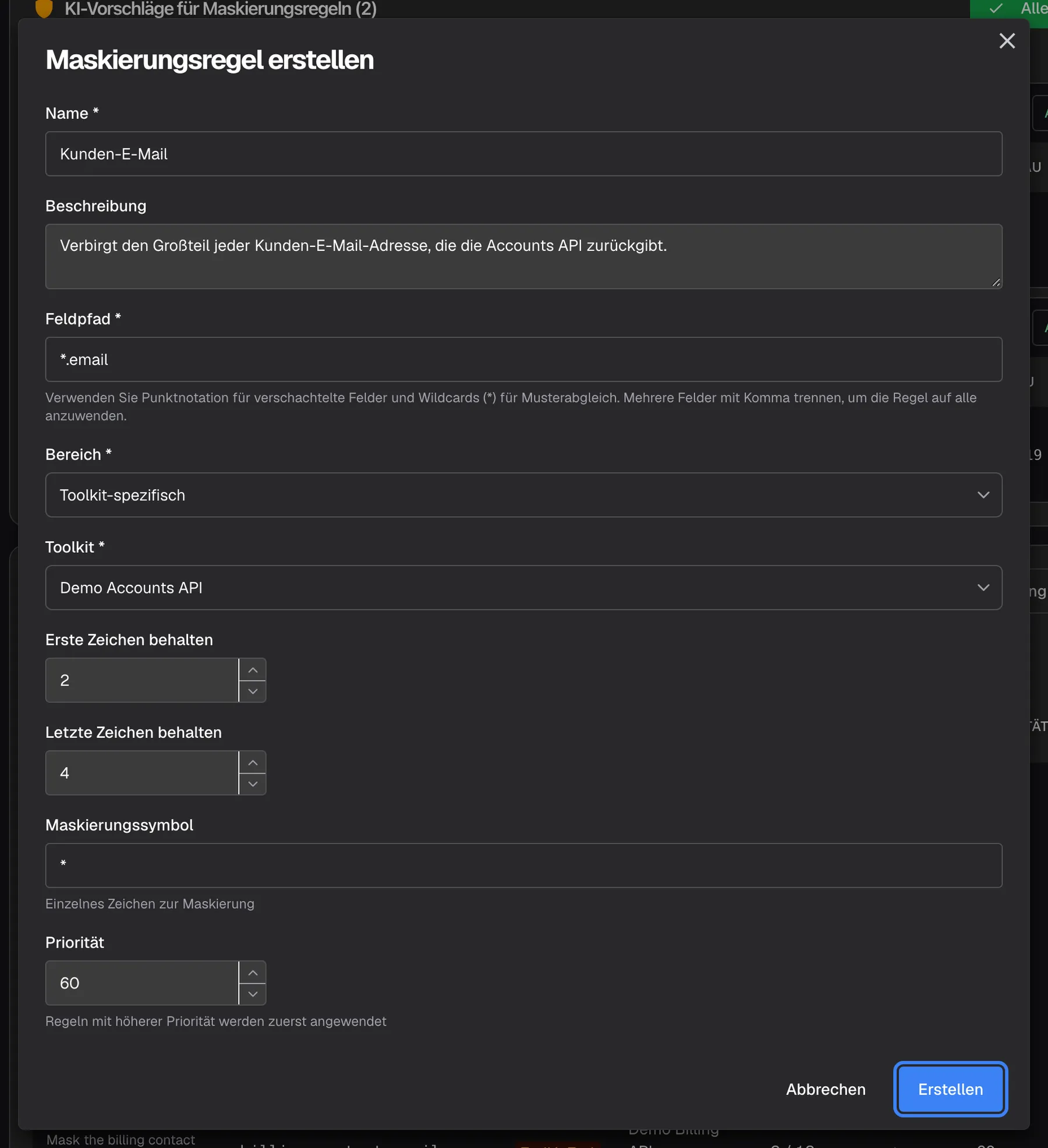Decrease the Priorität value

click(x=253, y=994)
